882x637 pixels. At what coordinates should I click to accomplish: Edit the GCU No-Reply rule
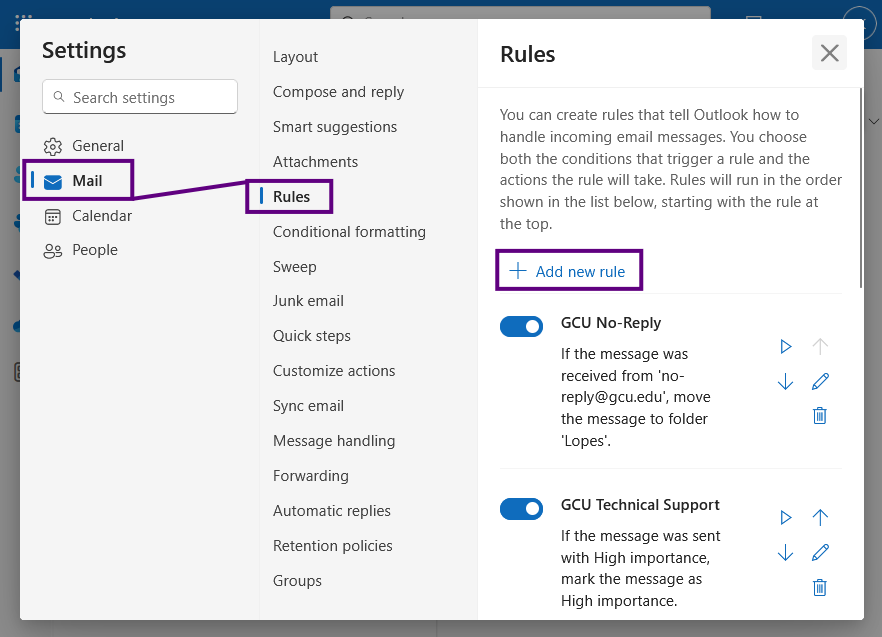[x=820, y=382]
